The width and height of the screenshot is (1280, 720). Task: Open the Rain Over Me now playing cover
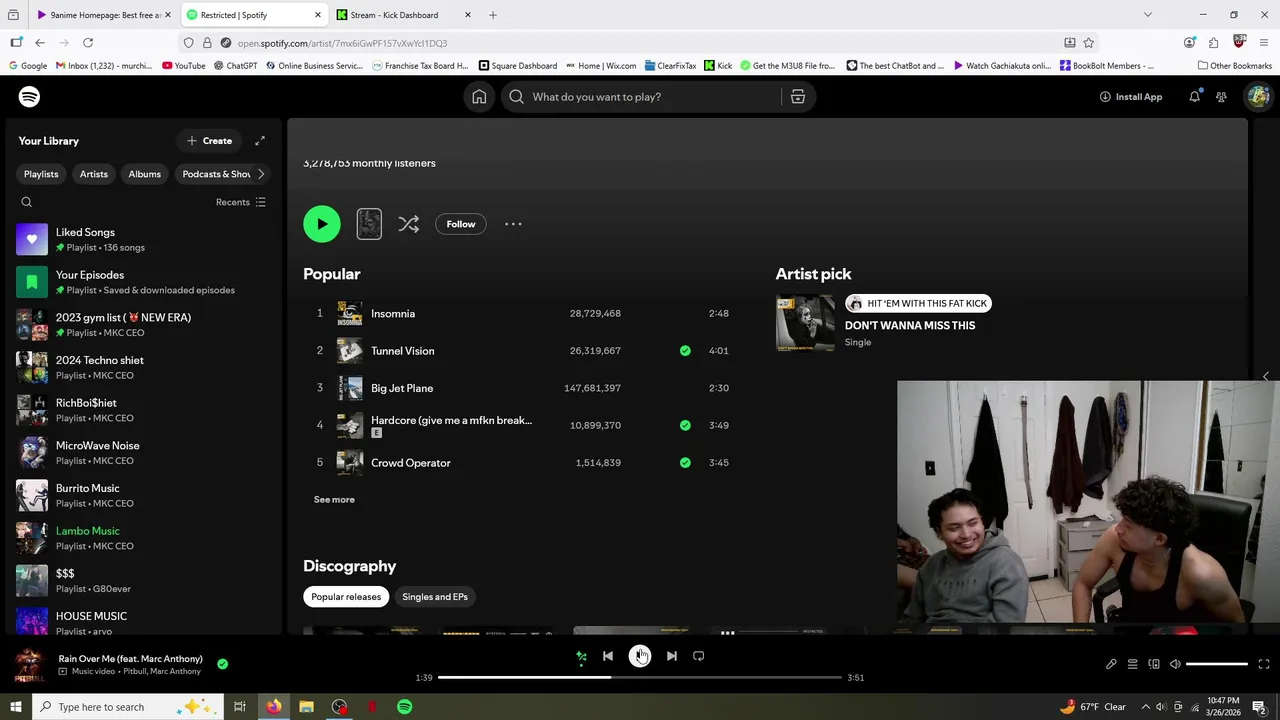pos(30,664)
